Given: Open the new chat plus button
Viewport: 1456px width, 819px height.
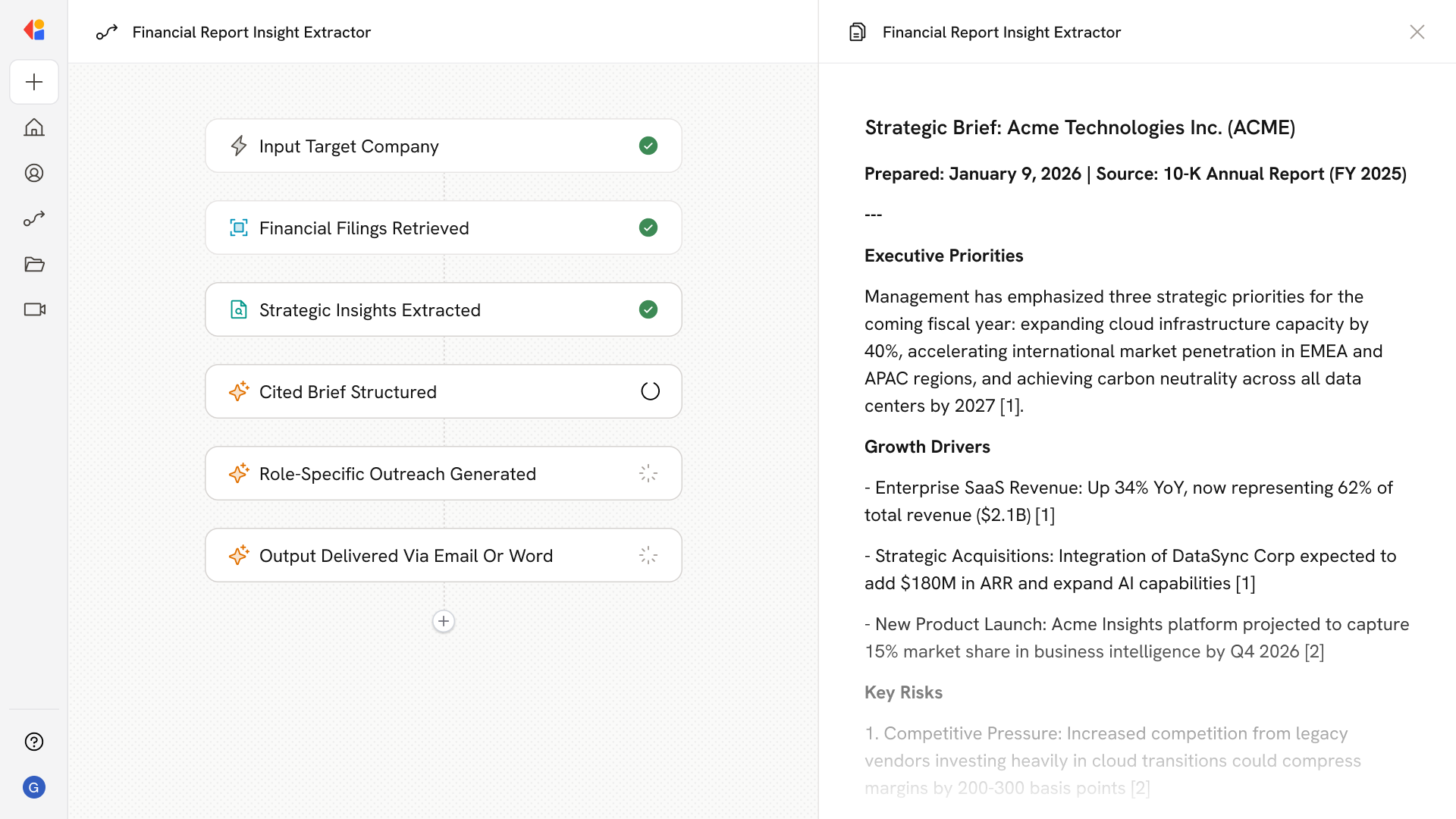Looking at the screenshot, I should tap(34, 82).
